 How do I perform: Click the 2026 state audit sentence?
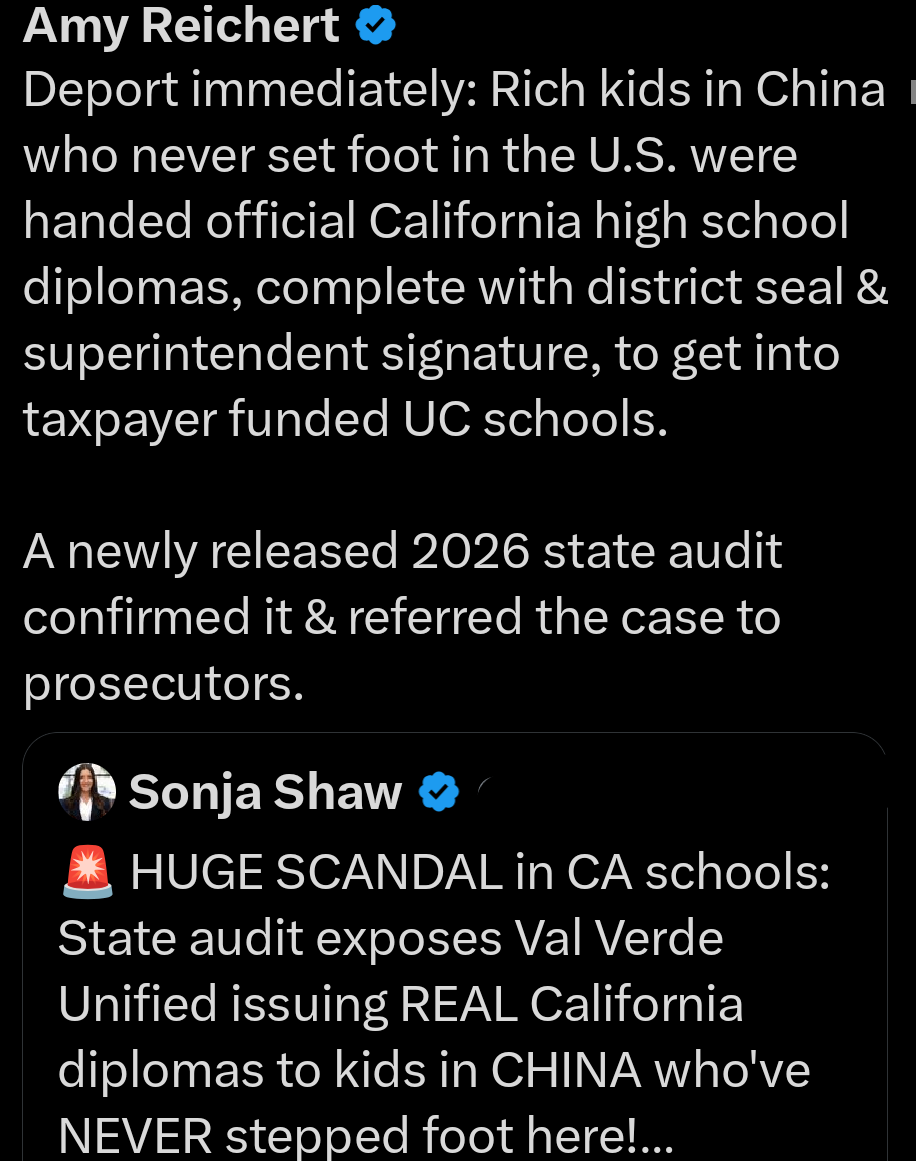click(x=400, y=615)
